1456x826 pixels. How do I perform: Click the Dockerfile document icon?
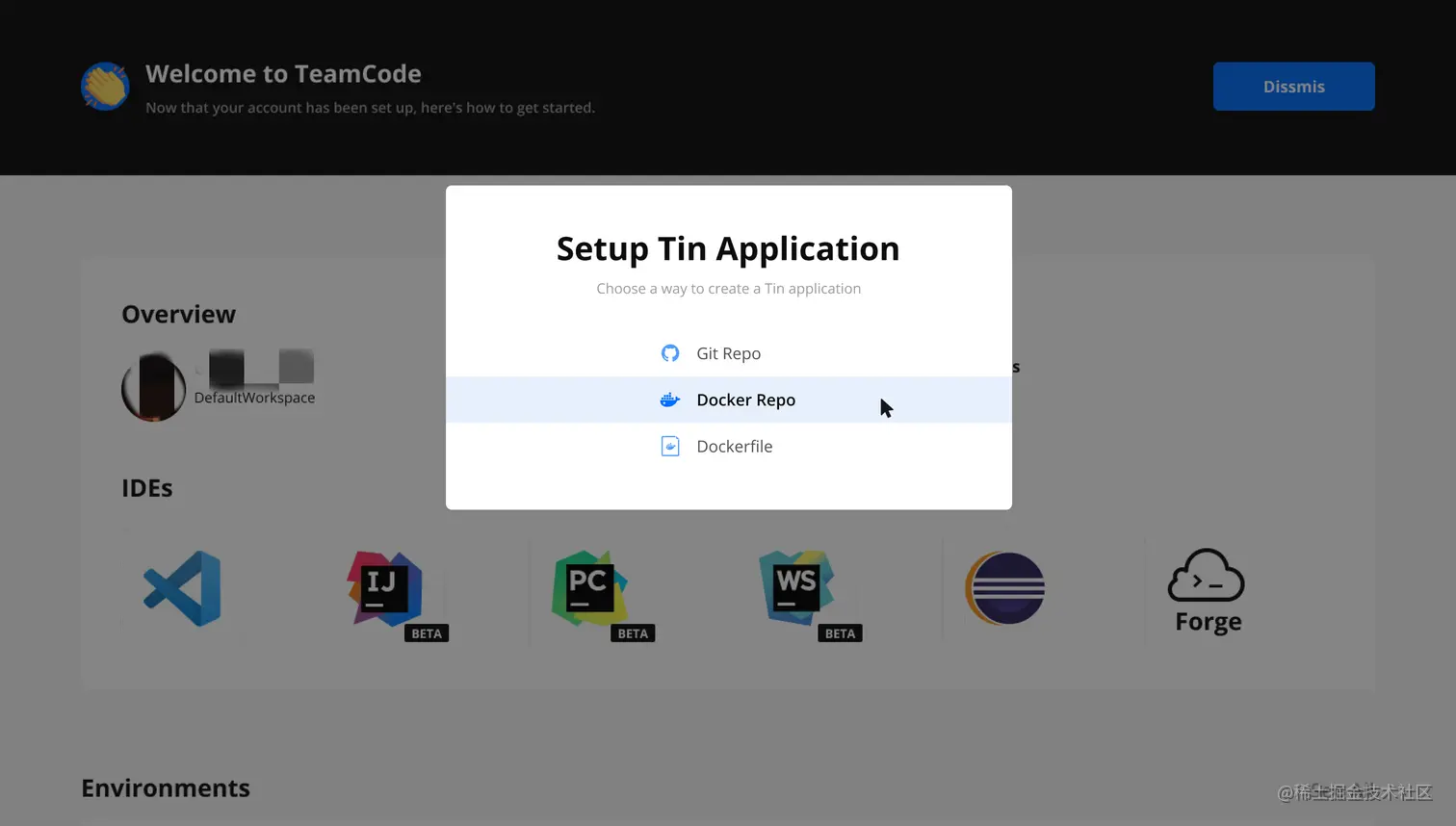tap(670, 446)
